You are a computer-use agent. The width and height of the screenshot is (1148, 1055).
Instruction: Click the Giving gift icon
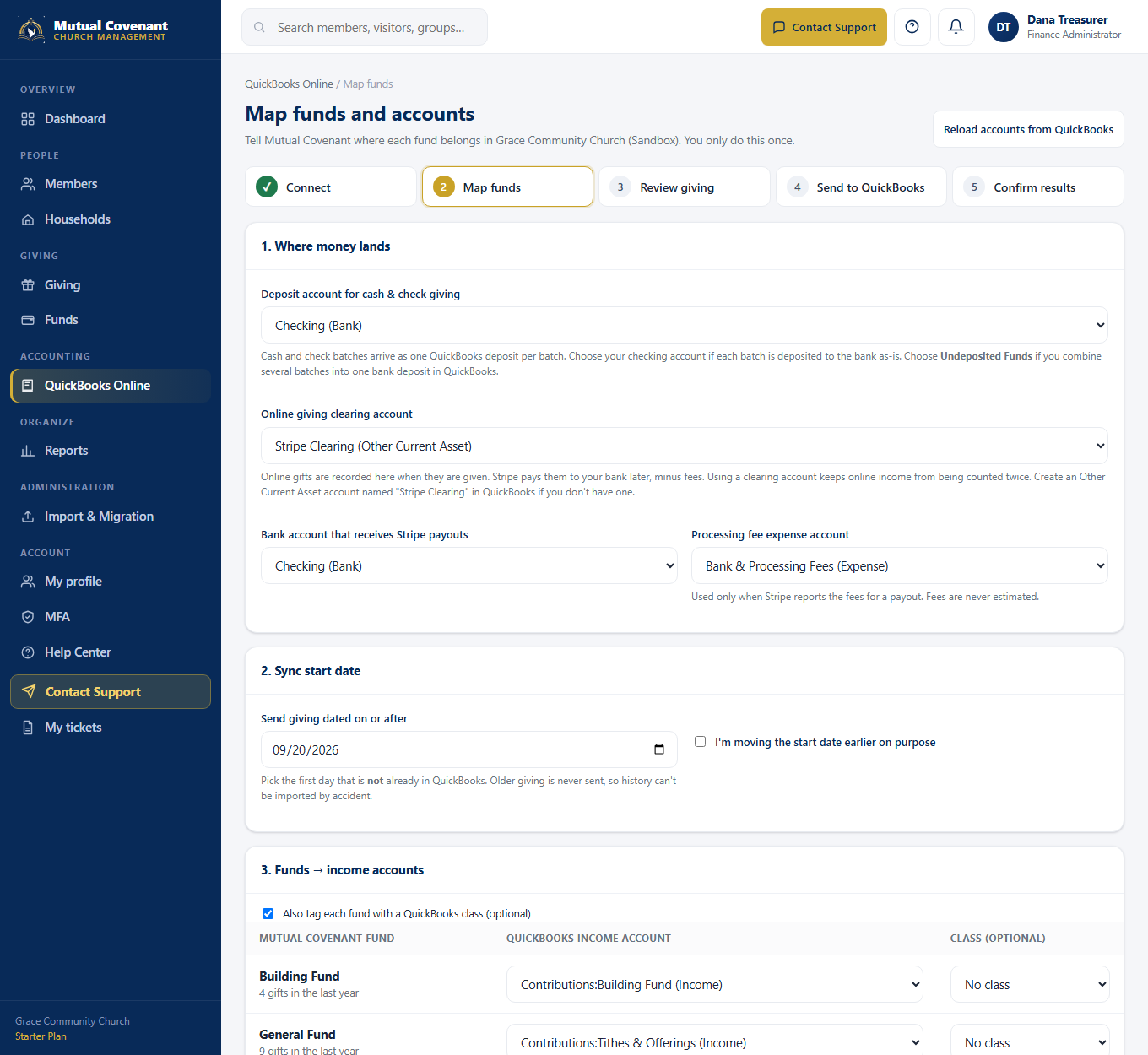coord(28,285)
